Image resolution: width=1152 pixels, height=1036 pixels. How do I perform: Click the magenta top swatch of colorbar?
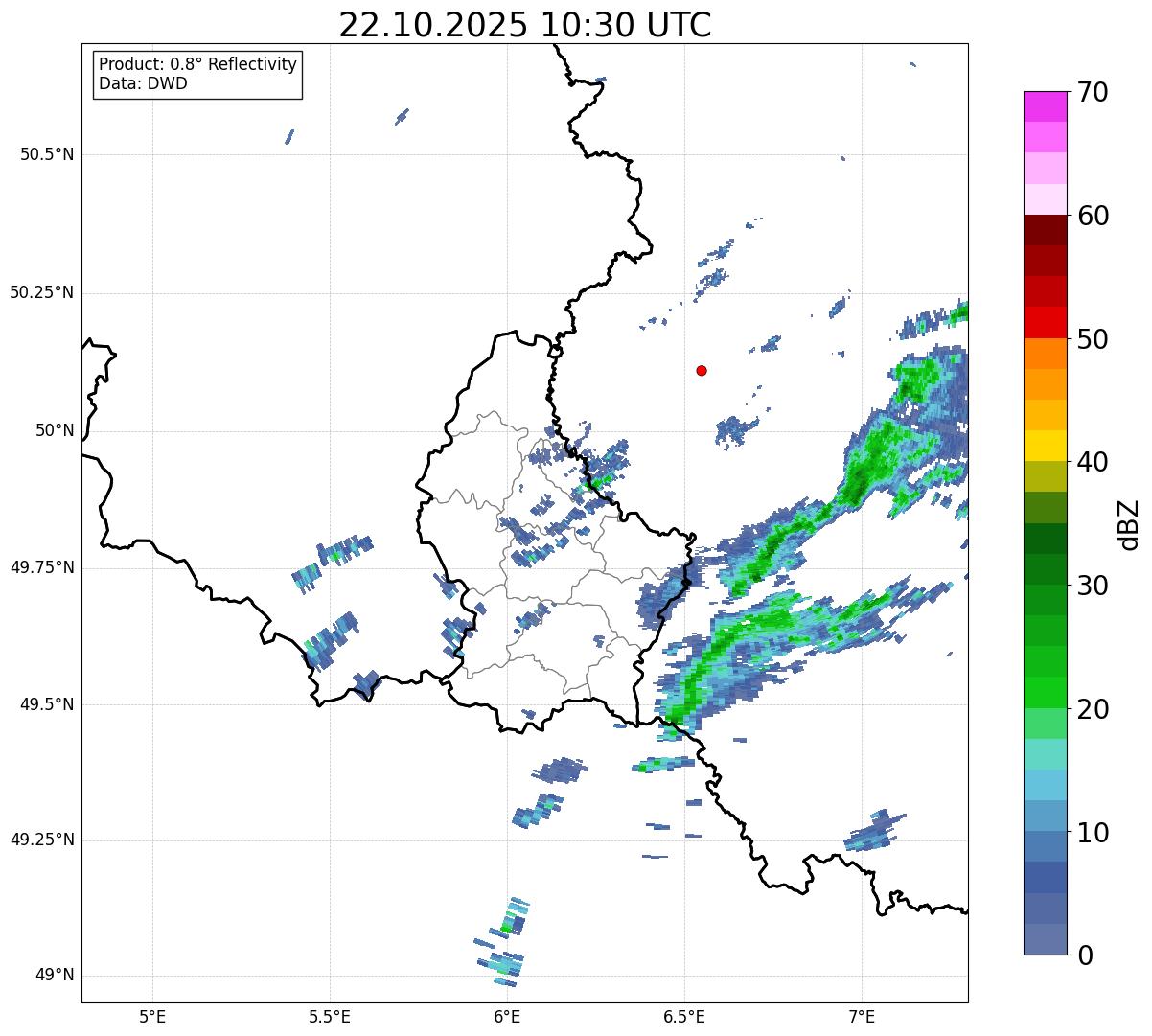[x=1046, y=106]
